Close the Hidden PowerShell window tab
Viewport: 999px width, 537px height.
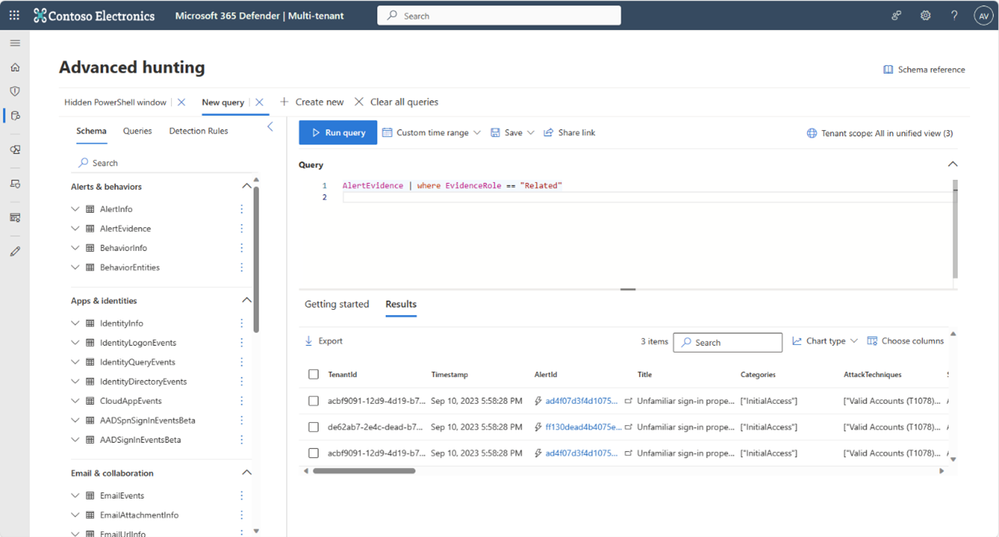[182, 102]
